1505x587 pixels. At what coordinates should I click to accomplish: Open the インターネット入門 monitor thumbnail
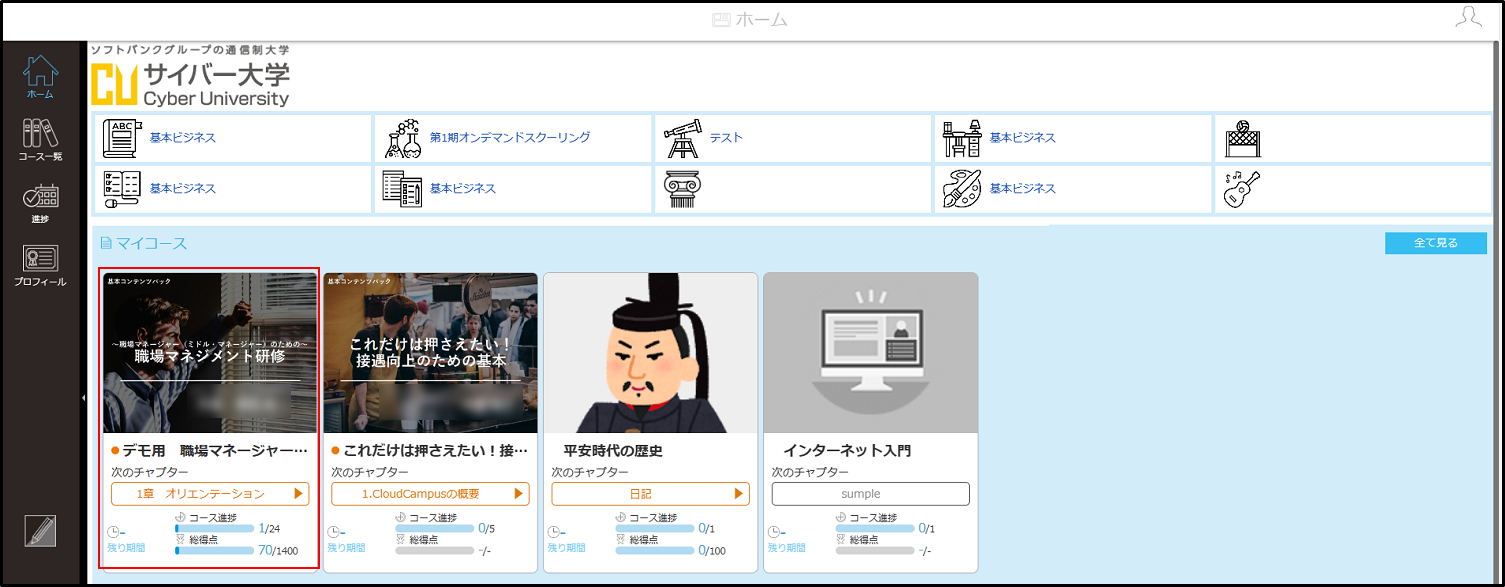(x=871, y=353)
